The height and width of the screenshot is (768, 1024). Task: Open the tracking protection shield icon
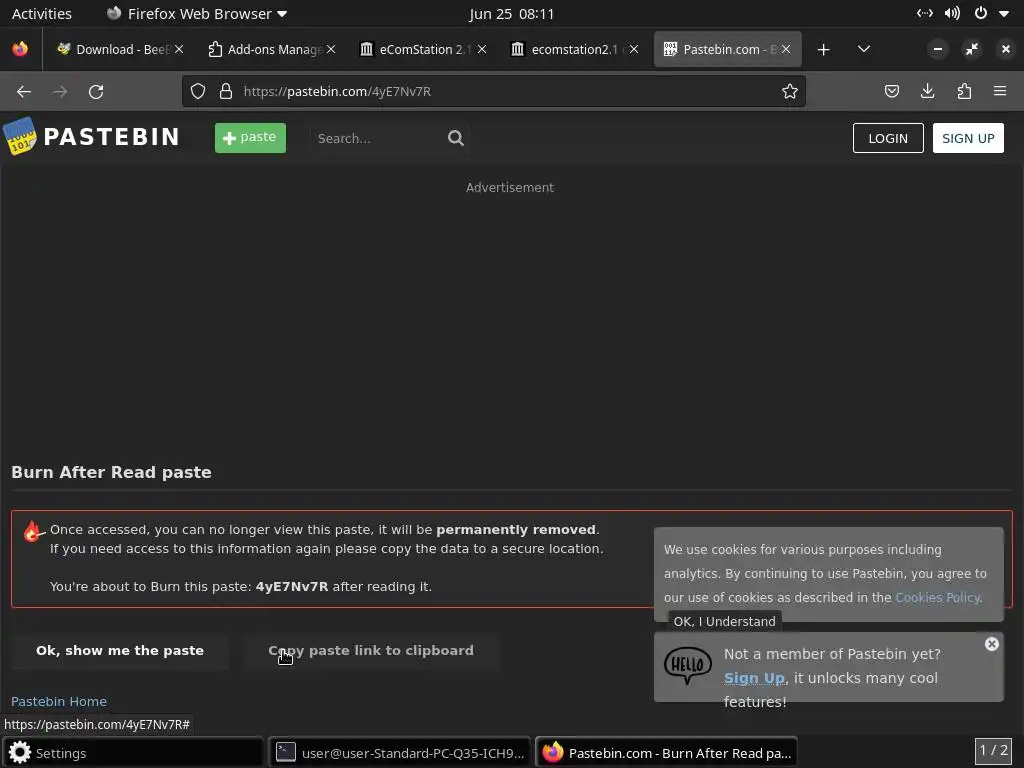[198, 91]
